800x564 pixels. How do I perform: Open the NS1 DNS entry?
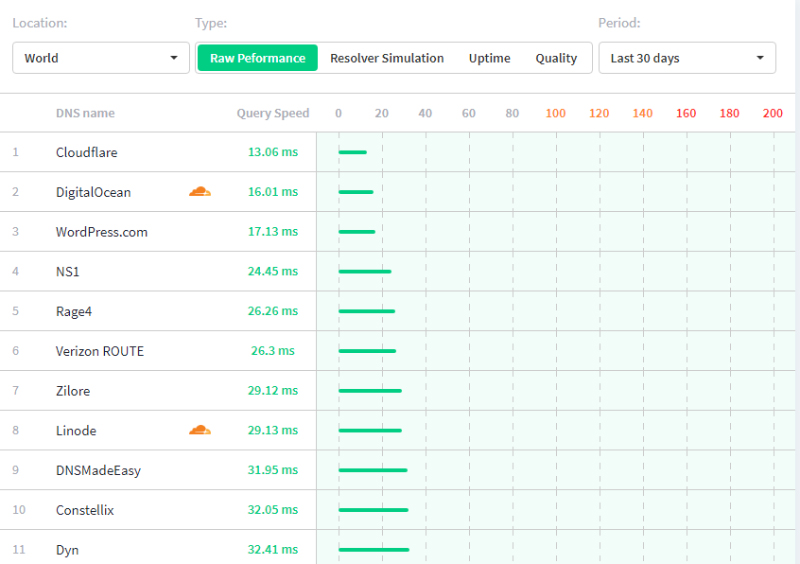point(67,272)
